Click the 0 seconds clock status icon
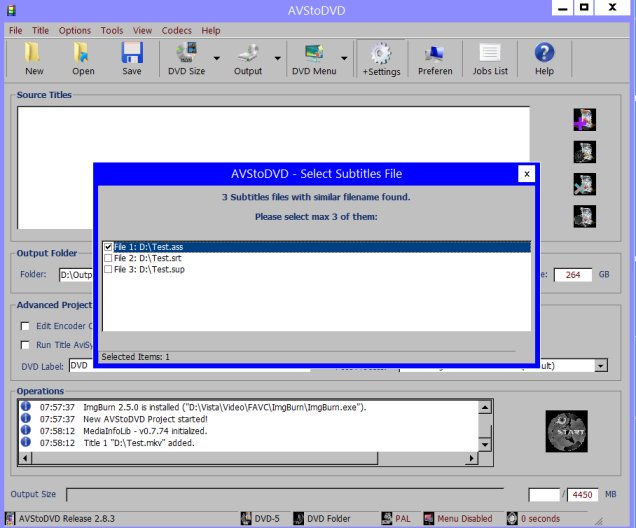This screenshot has width=636, height=528. [x=512, y=518]
